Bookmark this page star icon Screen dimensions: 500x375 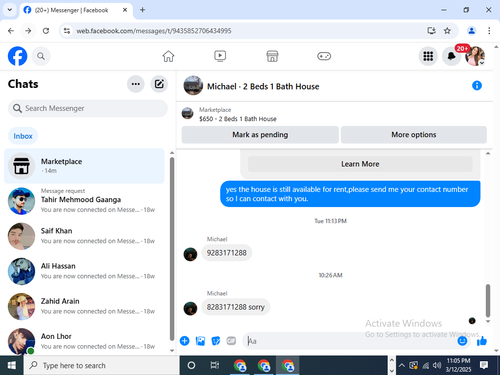coord(447,31)
